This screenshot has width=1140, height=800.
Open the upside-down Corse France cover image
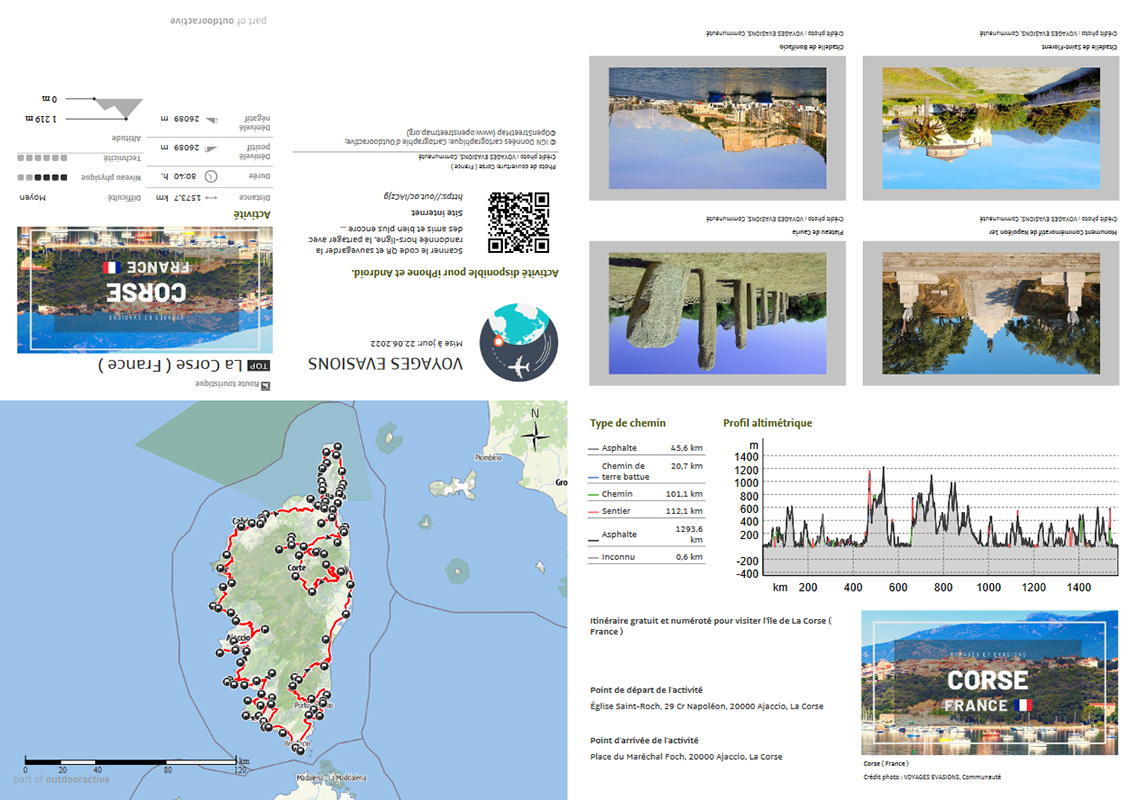pos(145,289)
